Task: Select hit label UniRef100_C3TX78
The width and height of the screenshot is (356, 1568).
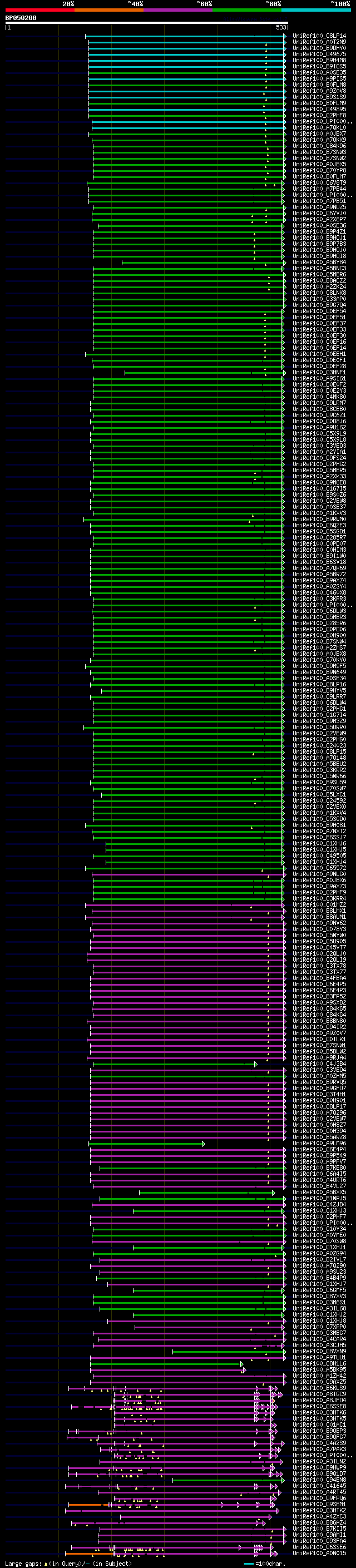Action: point(319,966)
